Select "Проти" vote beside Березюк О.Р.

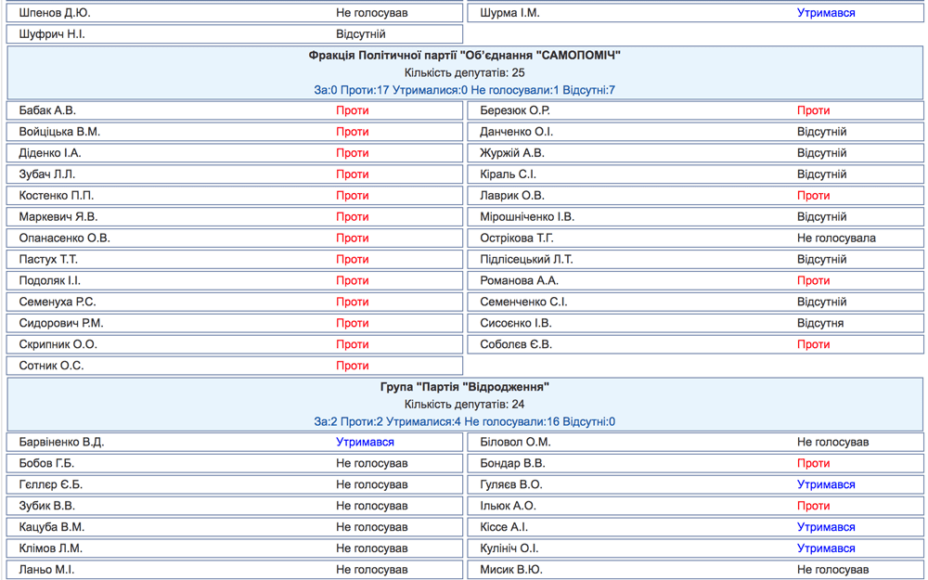click(x=813, y=110)
